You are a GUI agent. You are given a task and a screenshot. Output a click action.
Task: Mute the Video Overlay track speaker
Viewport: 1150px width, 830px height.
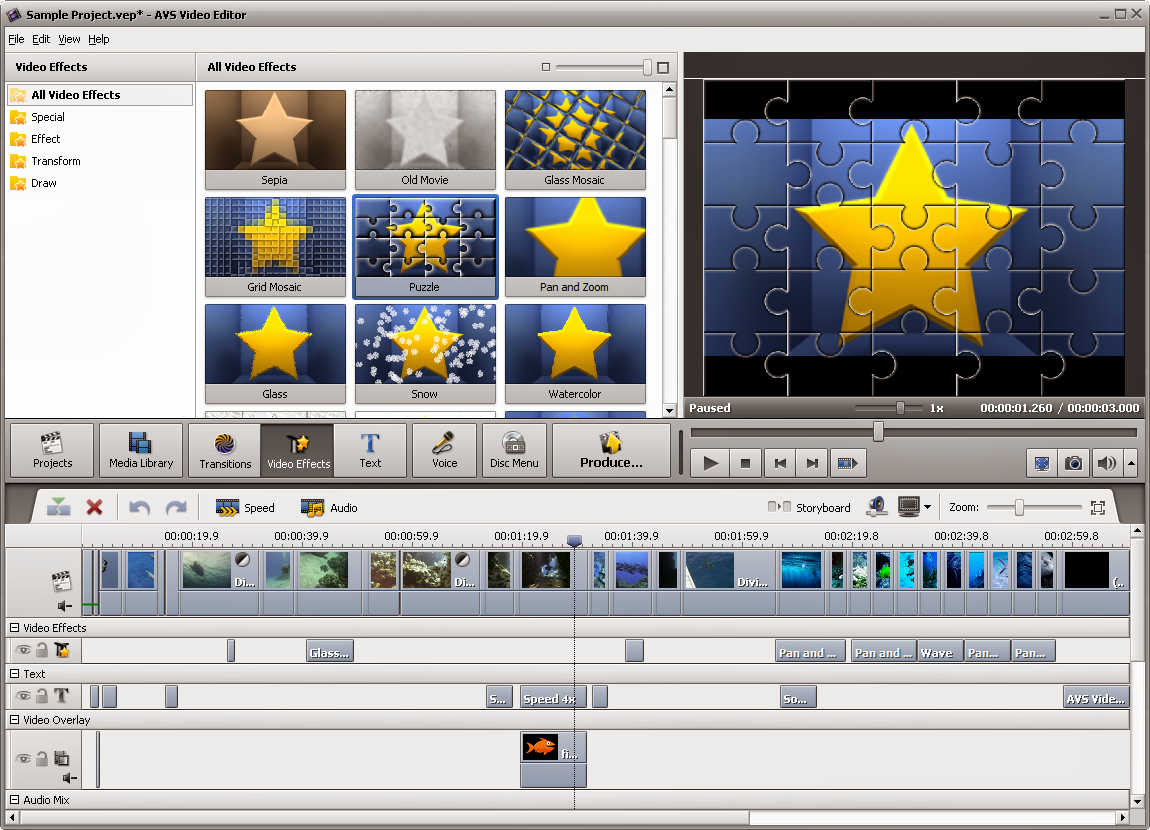[67, 778]
